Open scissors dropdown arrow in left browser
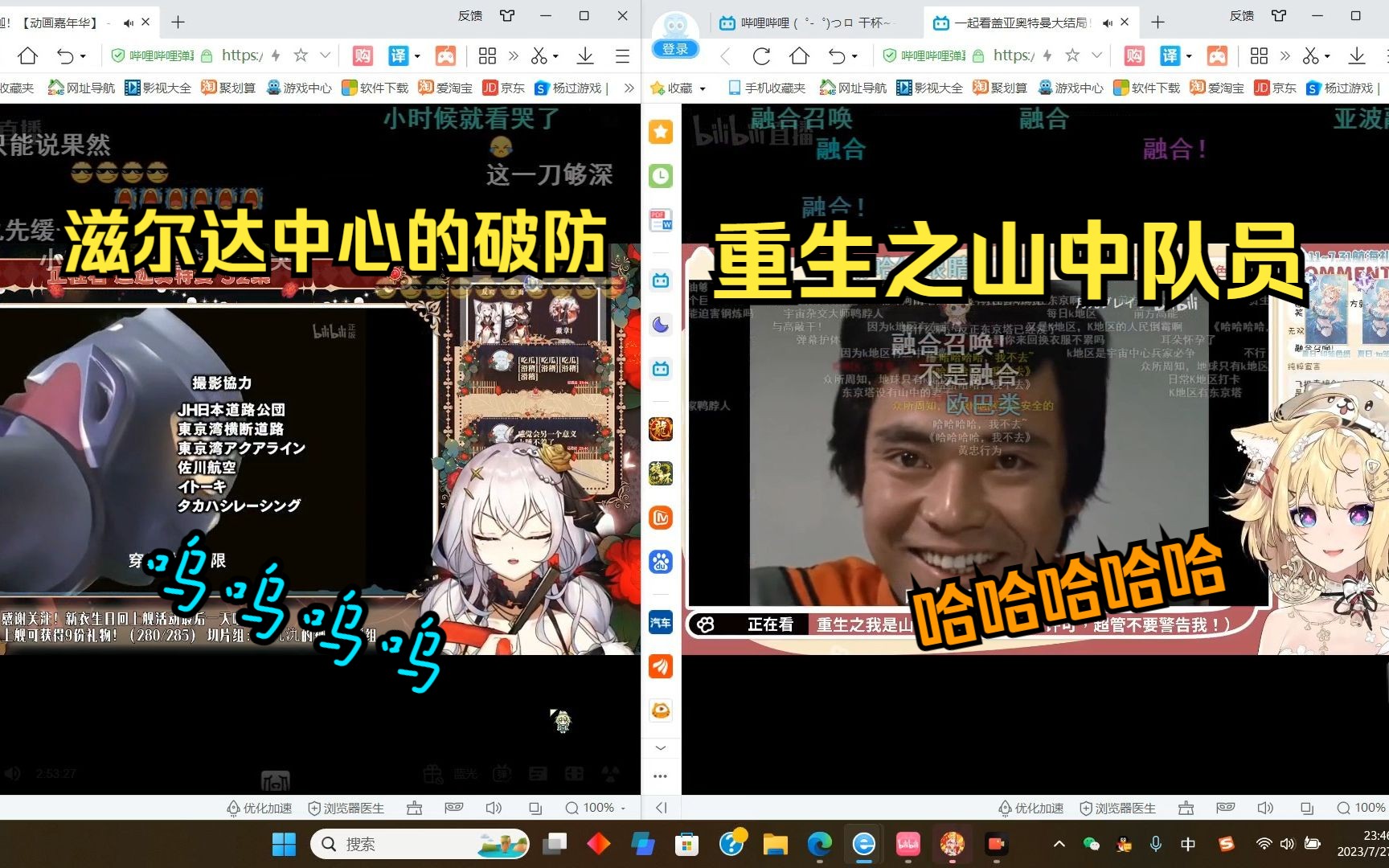This screenshot has height=868, width=1389. pyautogui.click(x=556, y=56)
